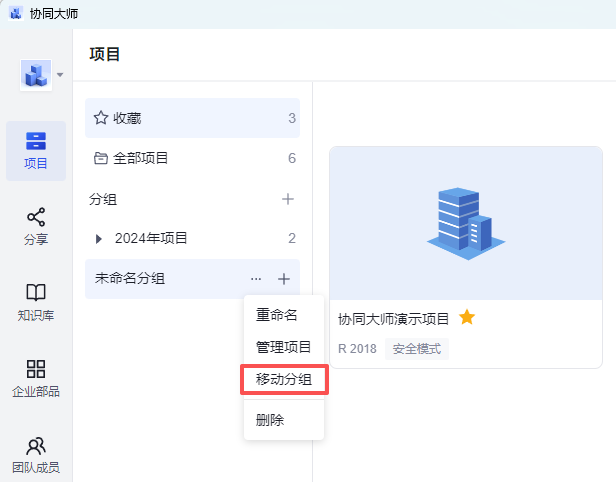Image resolution: width=616 pixels, height=482 pixels.
Task: Select 重命名 from the context menu
Action: [x=277, y=315]
